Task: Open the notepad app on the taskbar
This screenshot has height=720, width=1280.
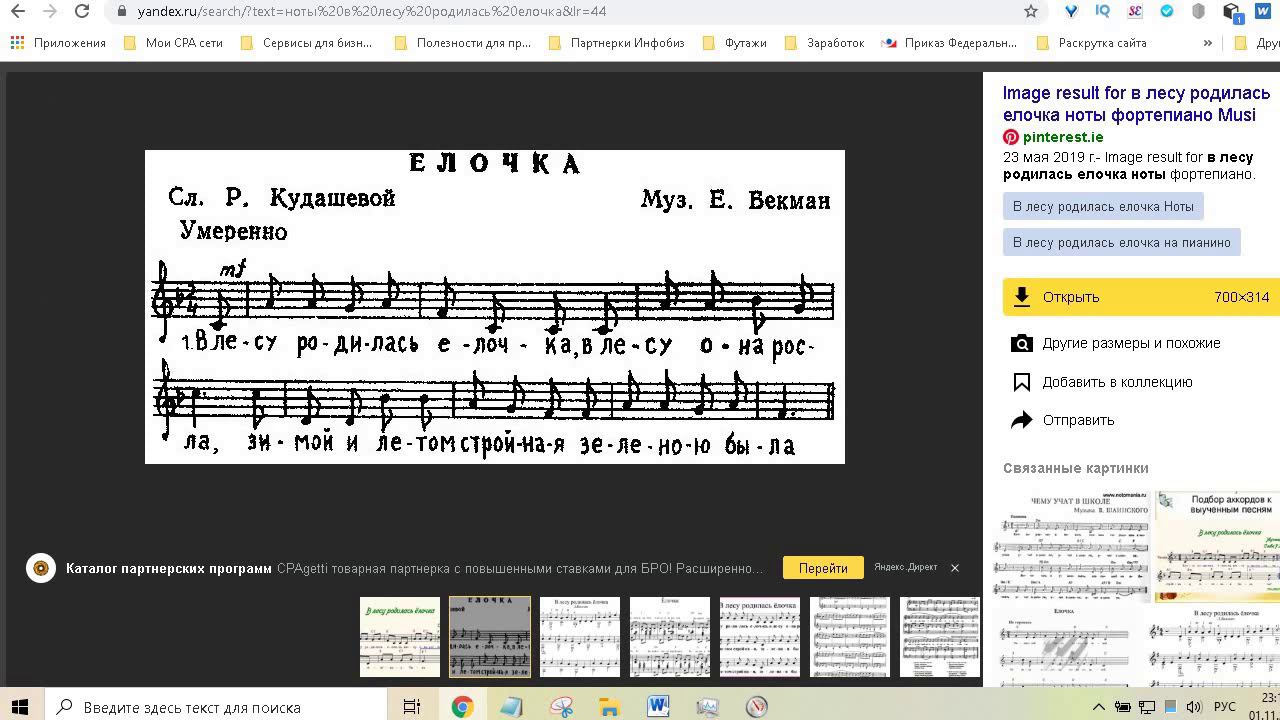Action: tap(511, 707)
